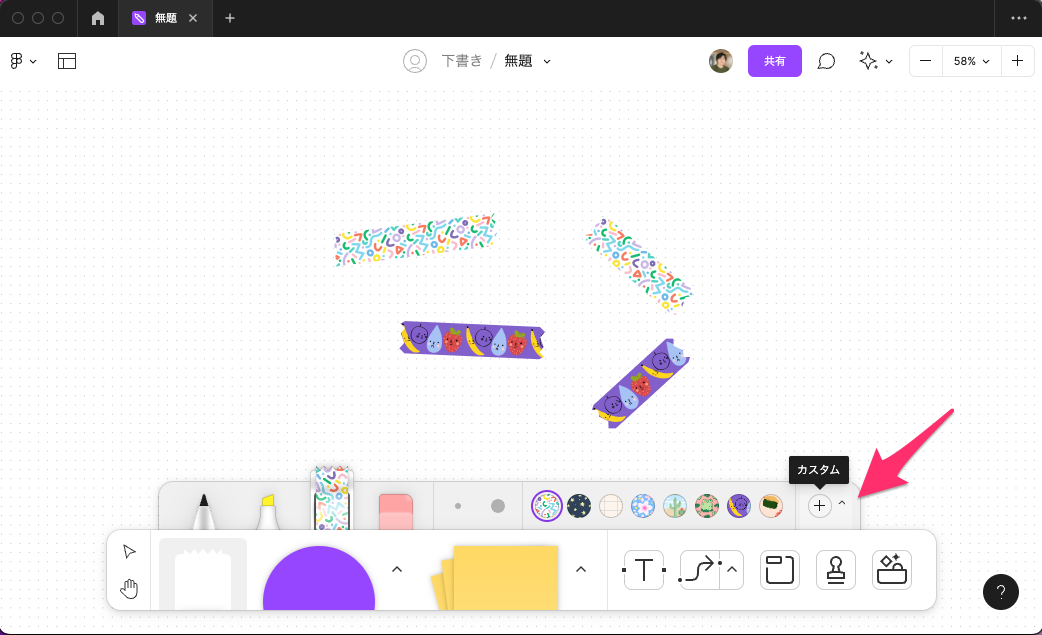Select the Text tool

click(x=644, y=569)
